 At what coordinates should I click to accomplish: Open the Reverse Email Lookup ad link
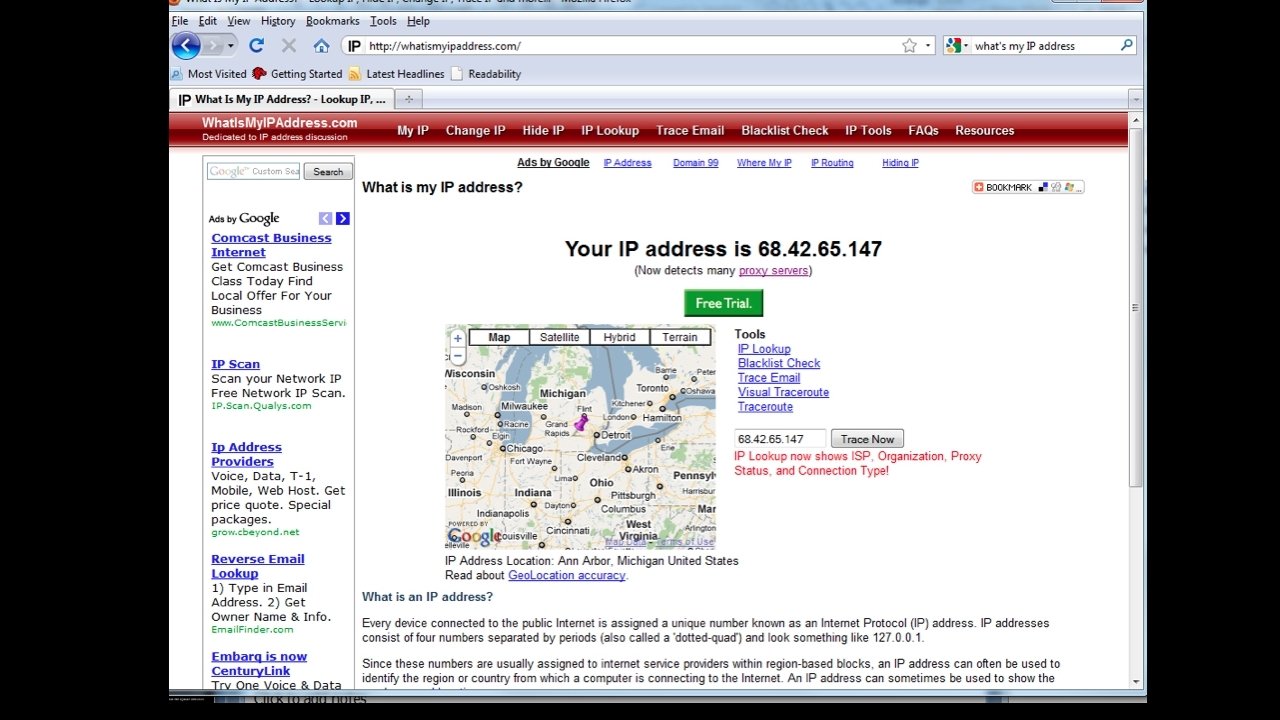point(258,566)
